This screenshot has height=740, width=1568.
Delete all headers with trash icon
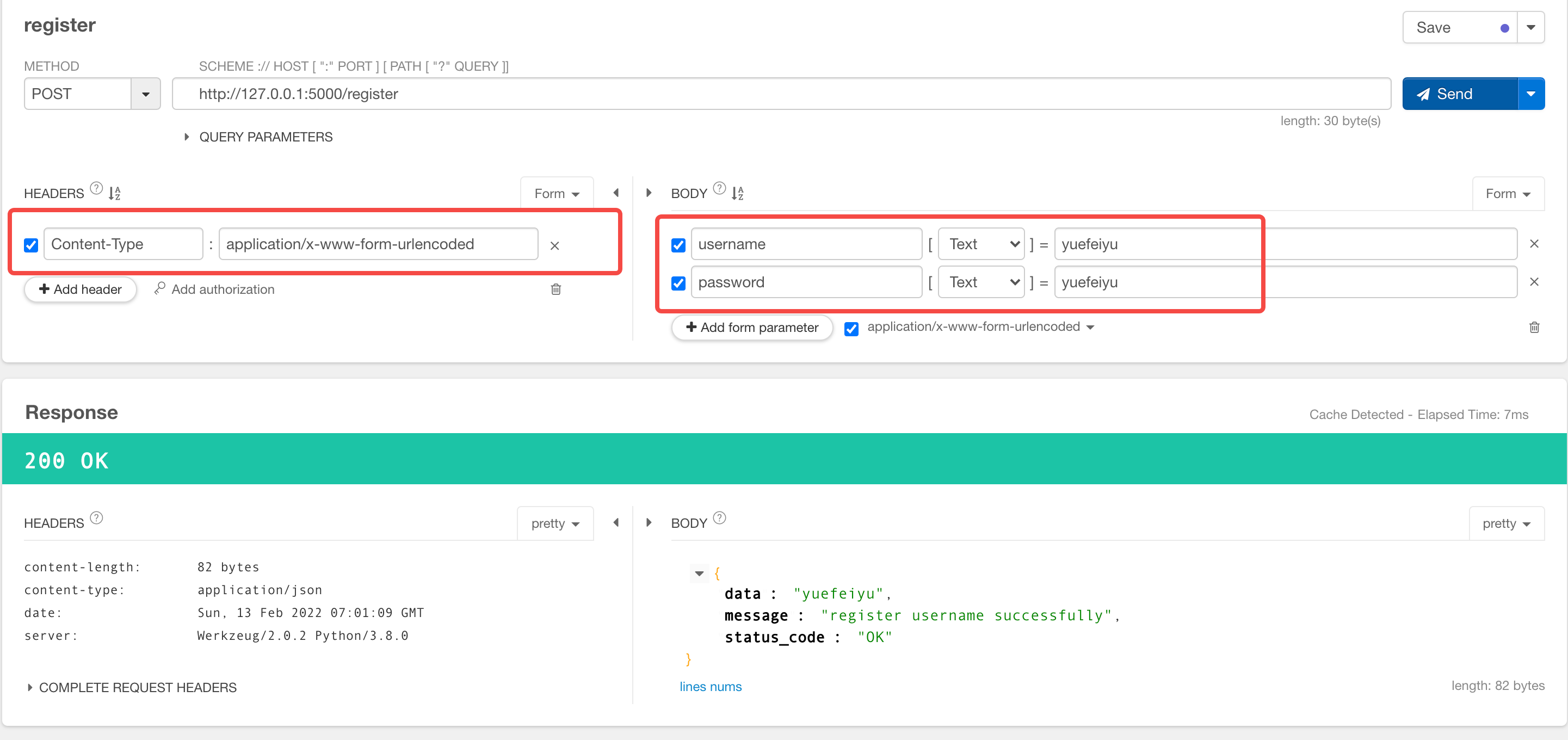(555, 289)
